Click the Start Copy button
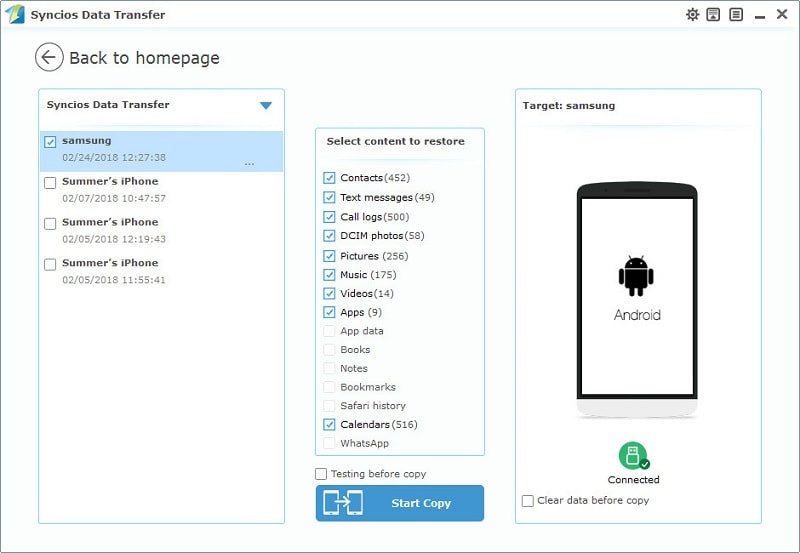The image size is (800, 553). [399, 503]
